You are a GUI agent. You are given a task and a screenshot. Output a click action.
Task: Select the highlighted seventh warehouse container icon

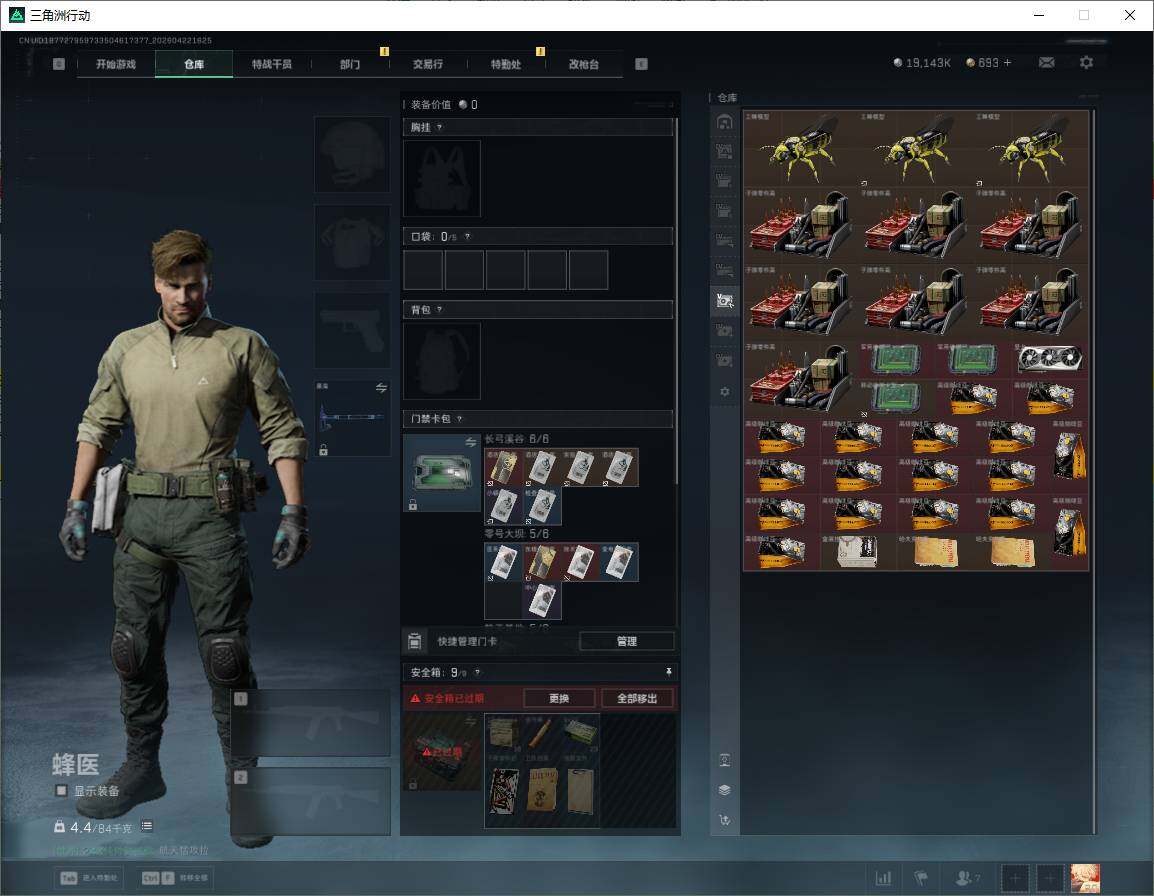pos(725,300)
